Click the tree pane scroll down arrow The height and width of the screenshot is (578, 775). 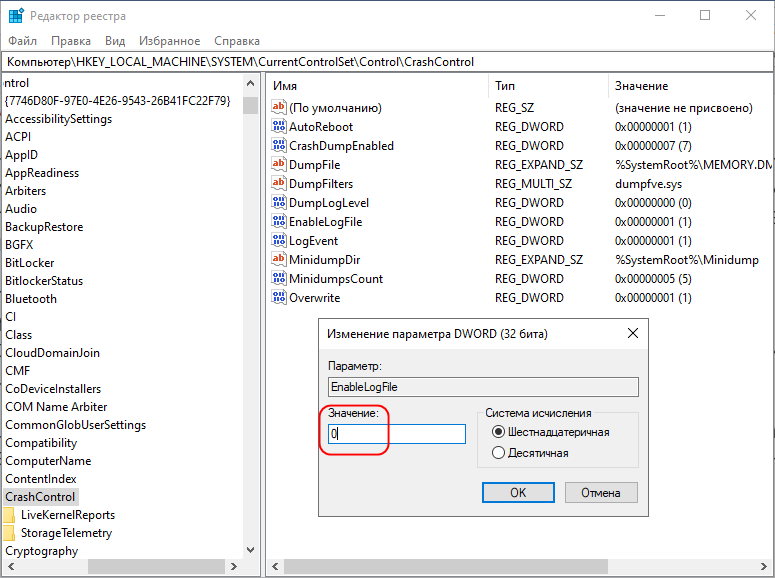251,550
